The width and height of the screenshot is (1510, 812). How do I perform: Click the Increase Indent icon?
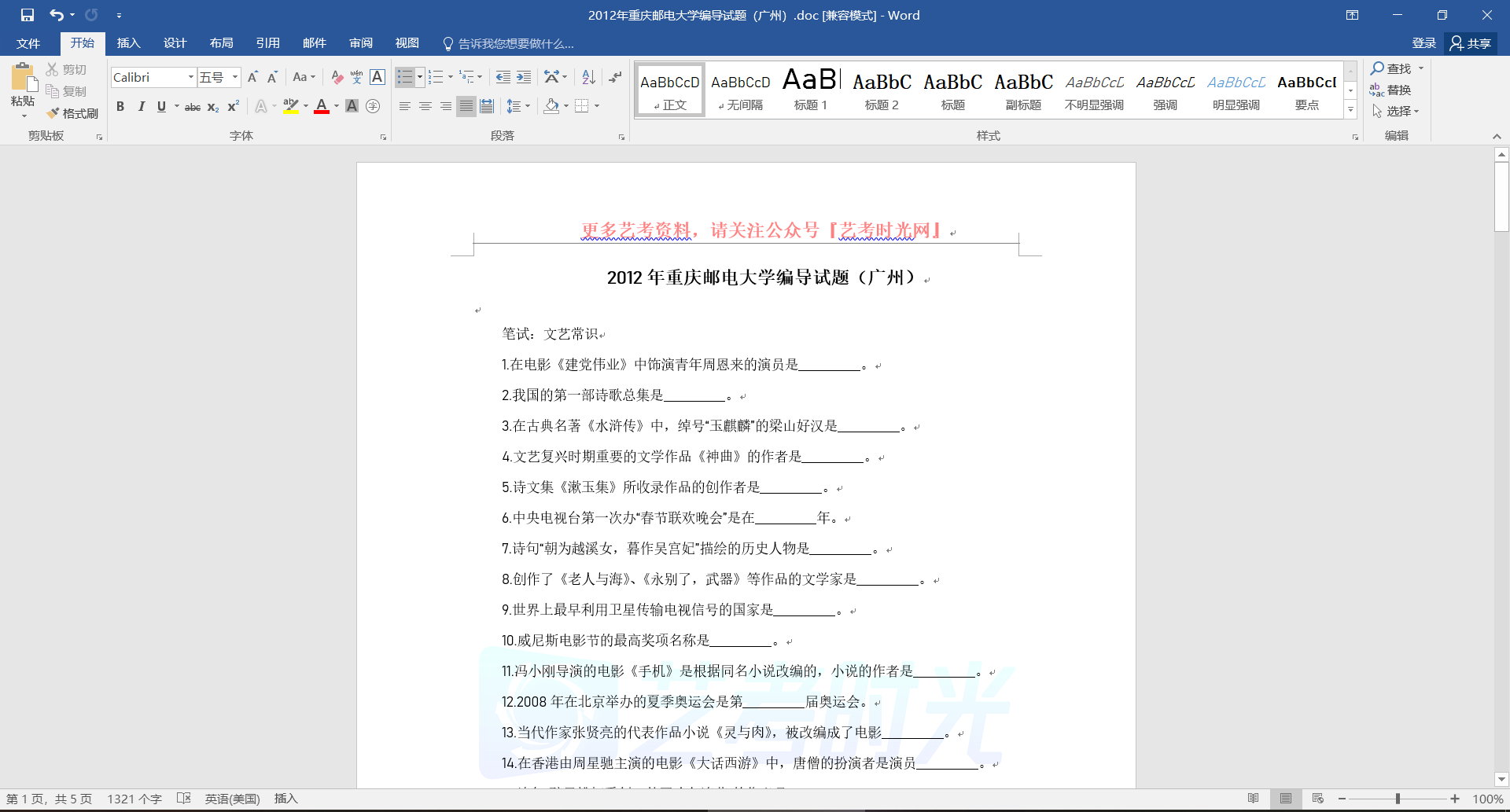pos(524,77)
